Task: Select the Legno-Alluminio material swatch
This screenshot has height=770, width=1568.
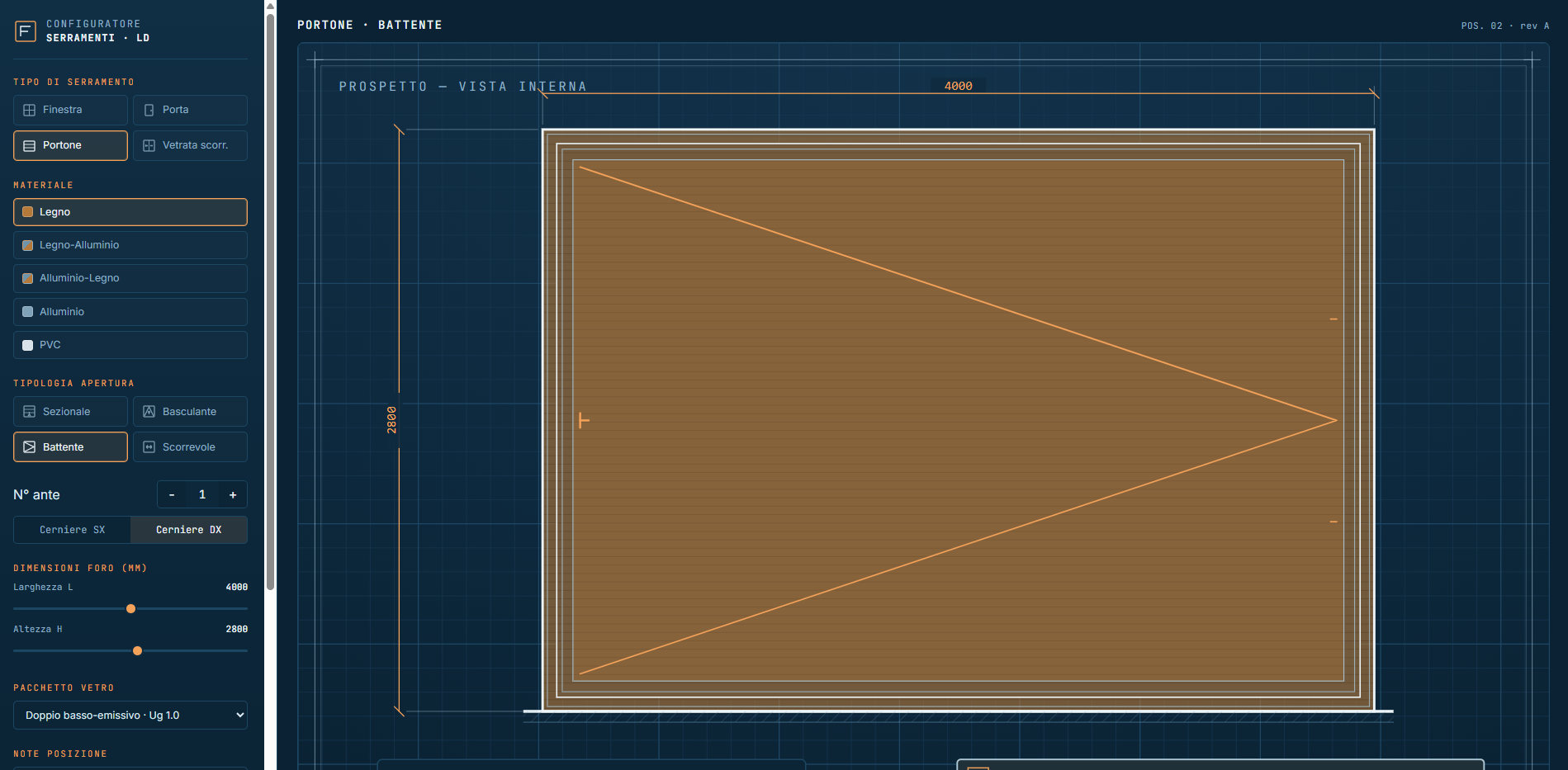Action: tap(28, 245)
